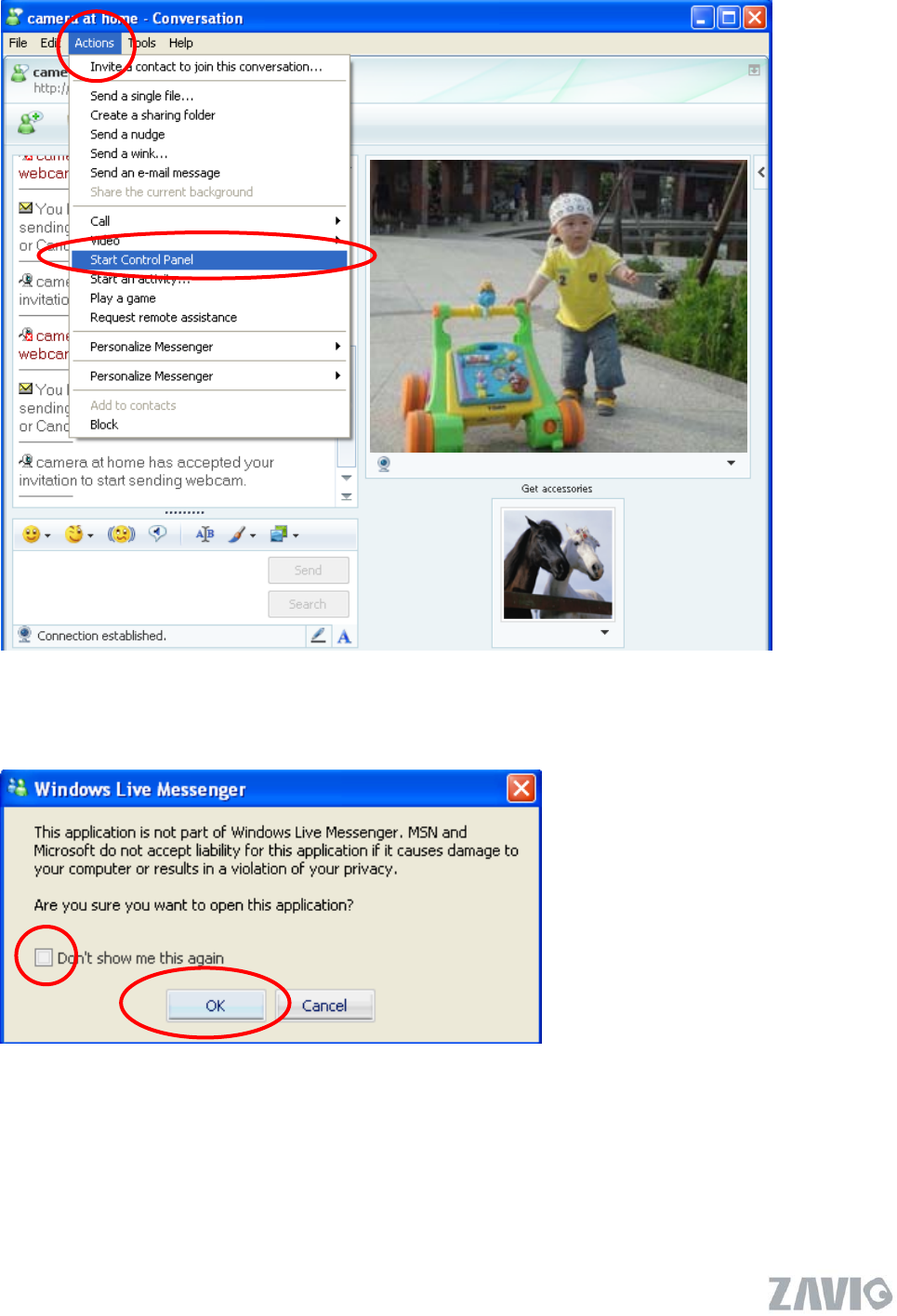Open the emoticons picker smiley icon
897x1316 pixels.
[x=32, y=534]
